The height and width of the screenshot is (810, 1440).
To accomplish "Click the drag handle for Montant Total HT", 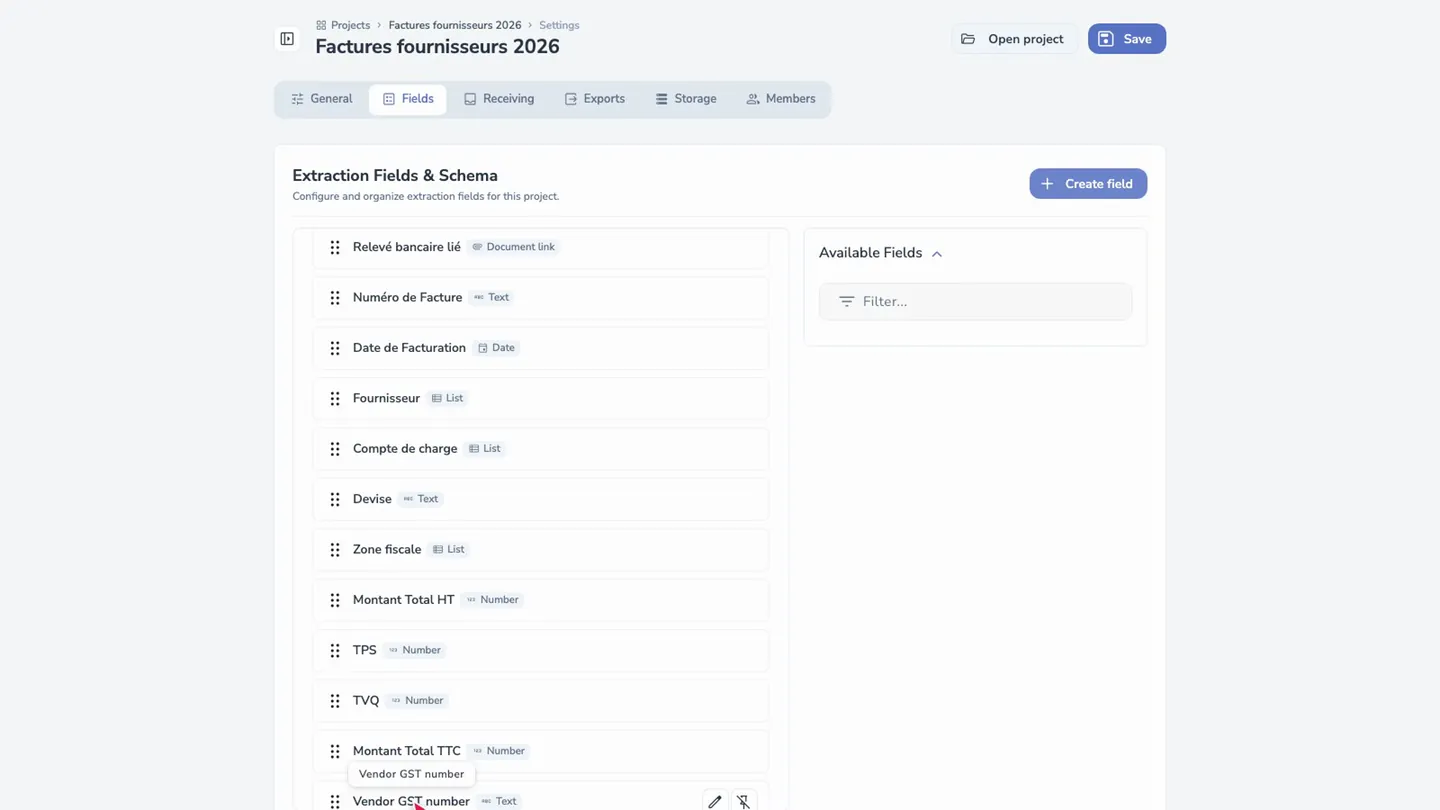I will click(335, 600).
